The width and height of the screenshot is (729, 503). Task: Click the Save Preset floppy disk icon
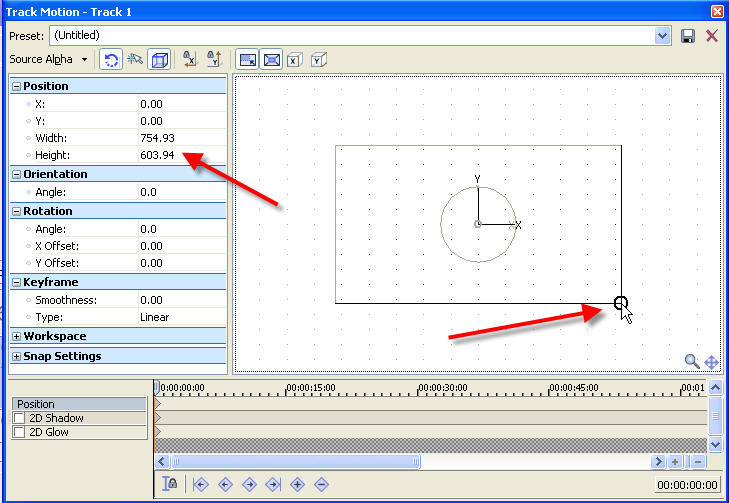(x=688, y=35)
